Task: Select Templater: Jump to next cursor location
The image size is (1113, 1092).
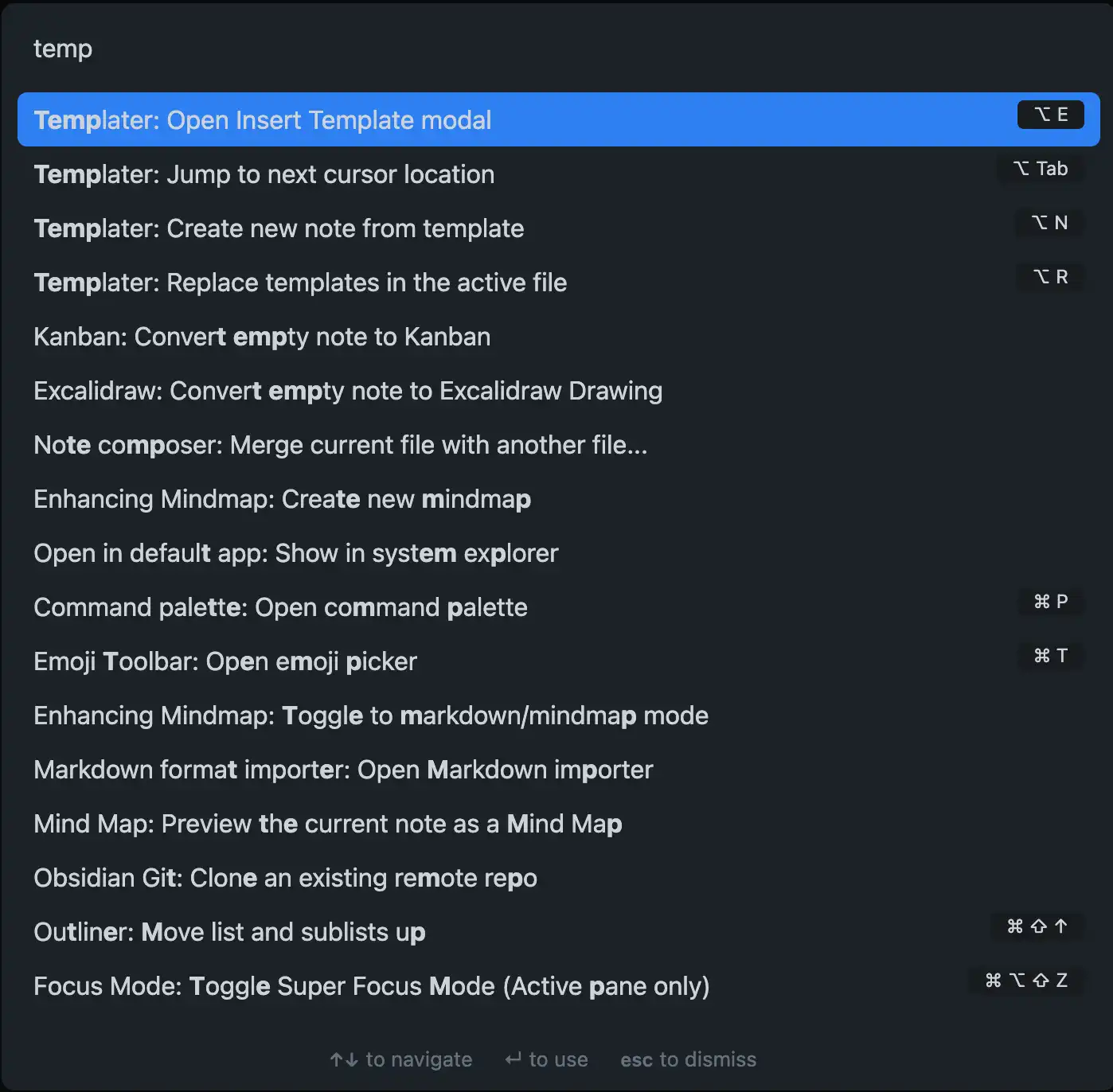Action: [264, 174]
